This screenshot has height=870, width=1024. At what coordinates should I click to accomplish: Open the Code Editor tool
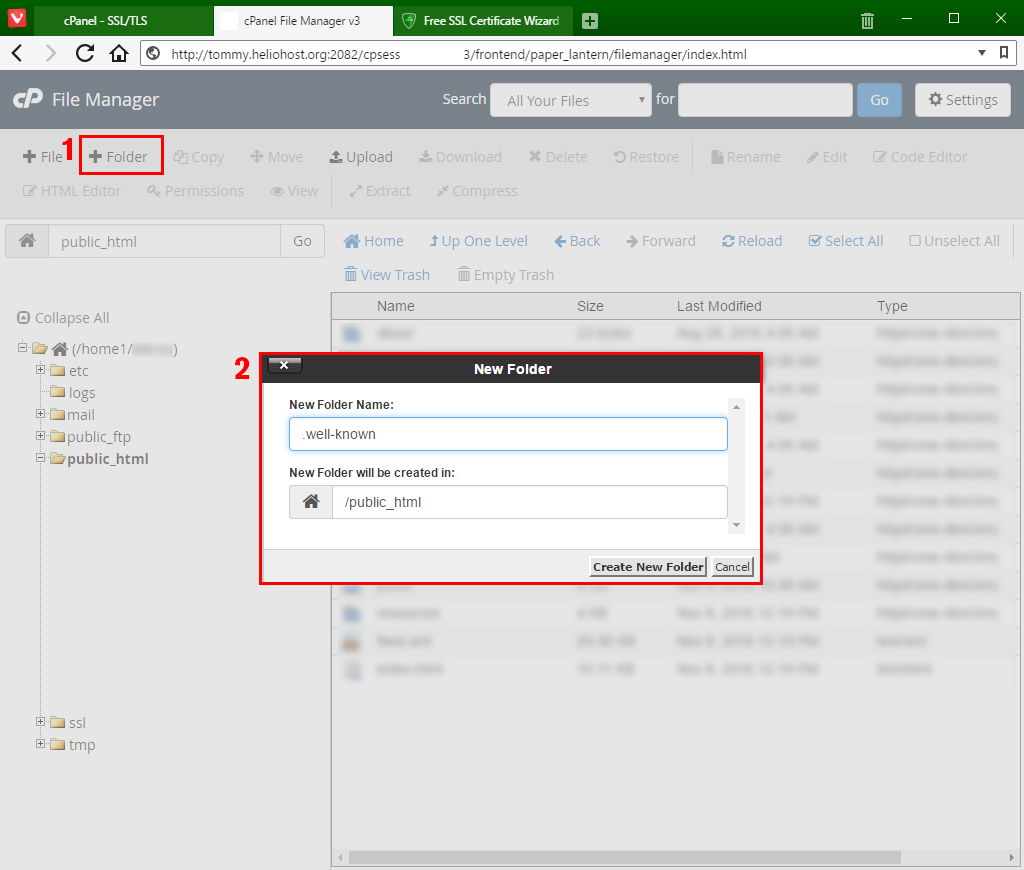click(x=920, y=157)
